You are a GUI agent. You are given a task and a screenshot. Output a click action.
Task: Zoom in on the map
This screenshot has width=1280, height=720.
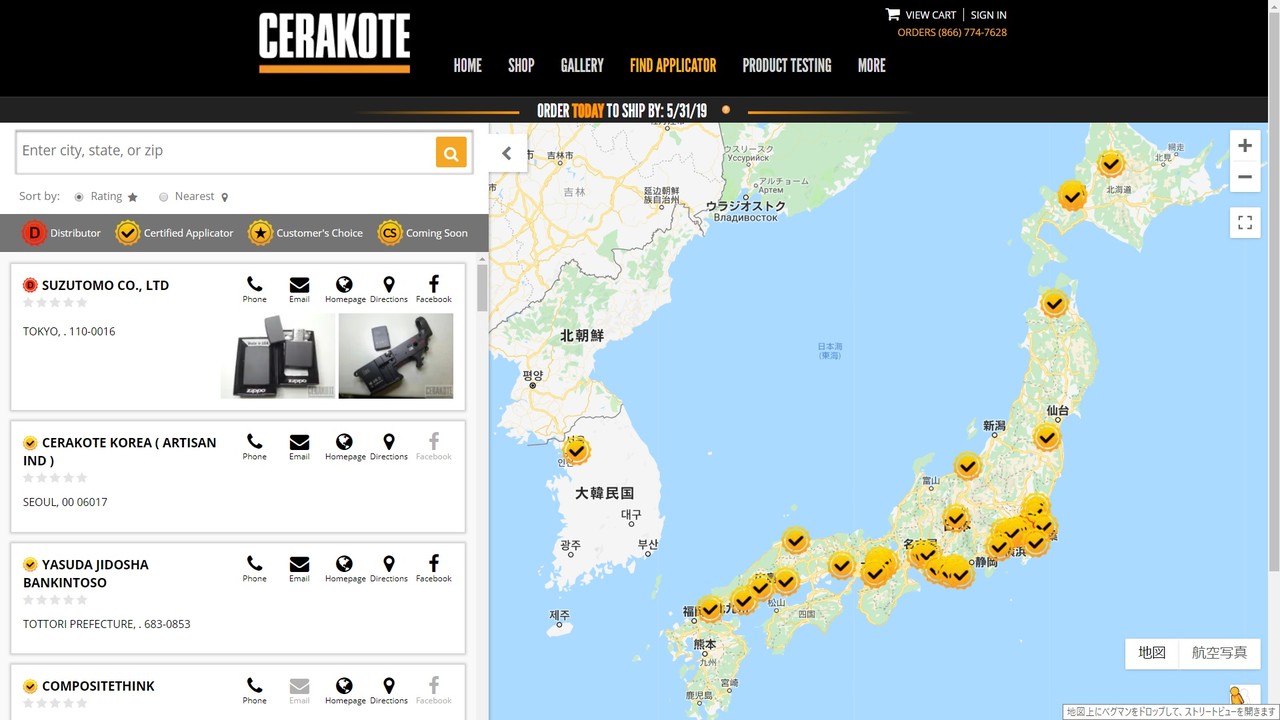coord(1245,146)
